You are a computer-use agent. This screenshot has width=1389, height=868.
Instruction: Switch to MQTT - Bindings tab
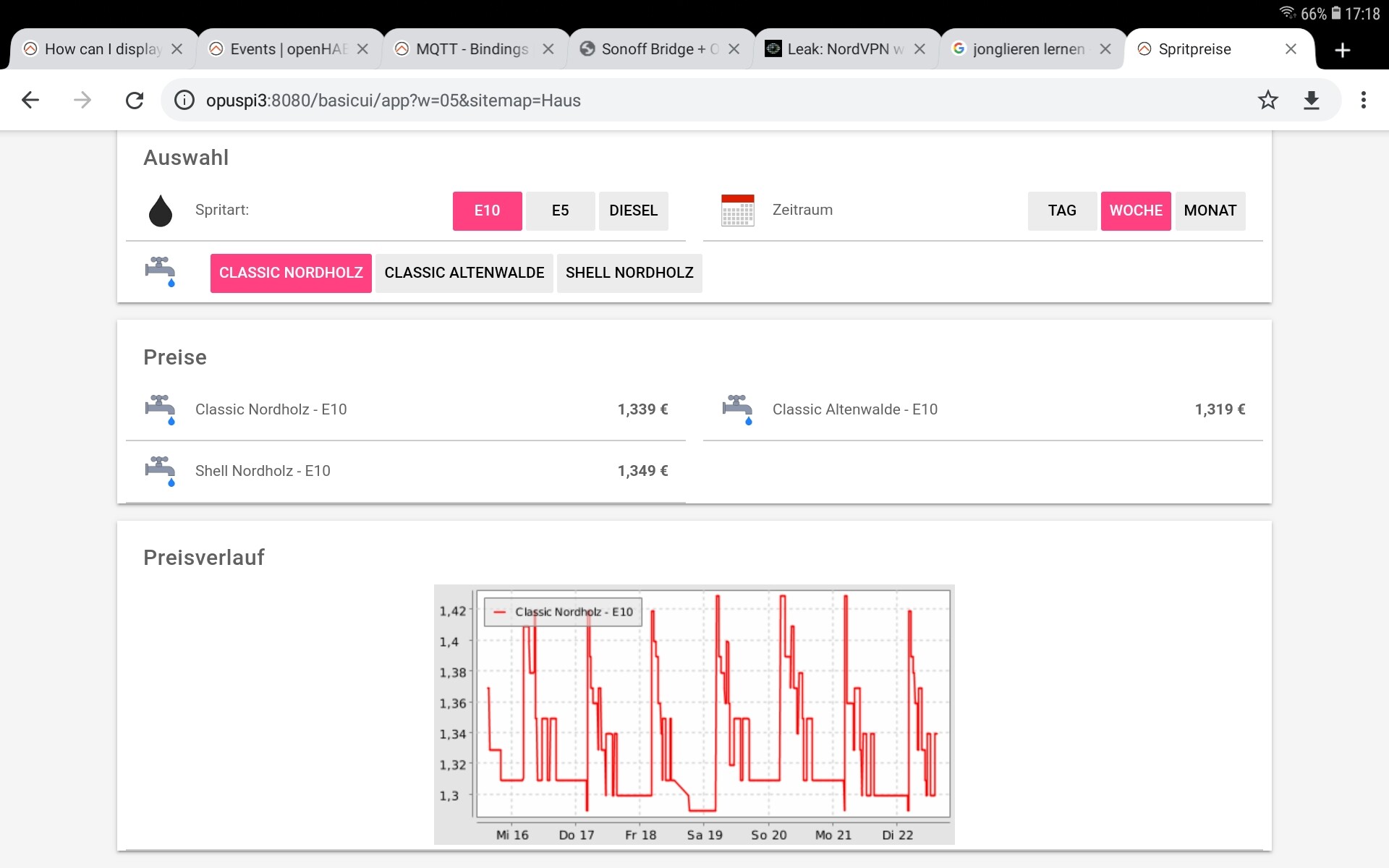(471, 49)
